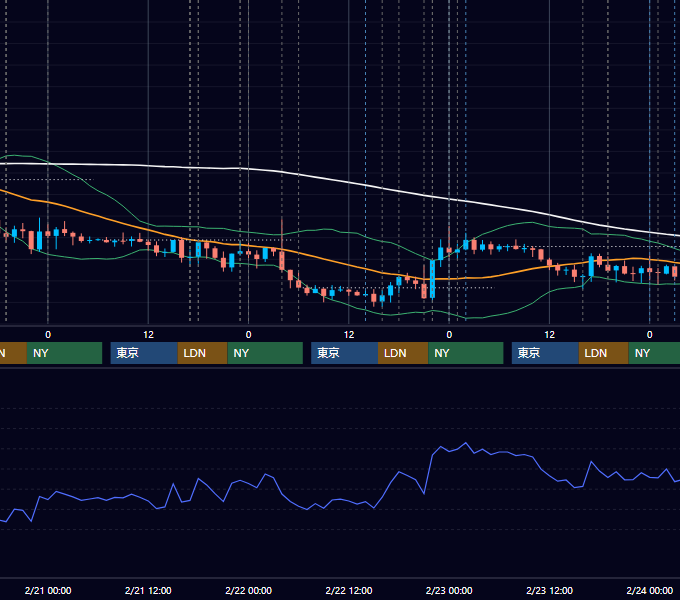Select the NY session block above 2/23 00:00
680x600 pixels.
[466, 353]
